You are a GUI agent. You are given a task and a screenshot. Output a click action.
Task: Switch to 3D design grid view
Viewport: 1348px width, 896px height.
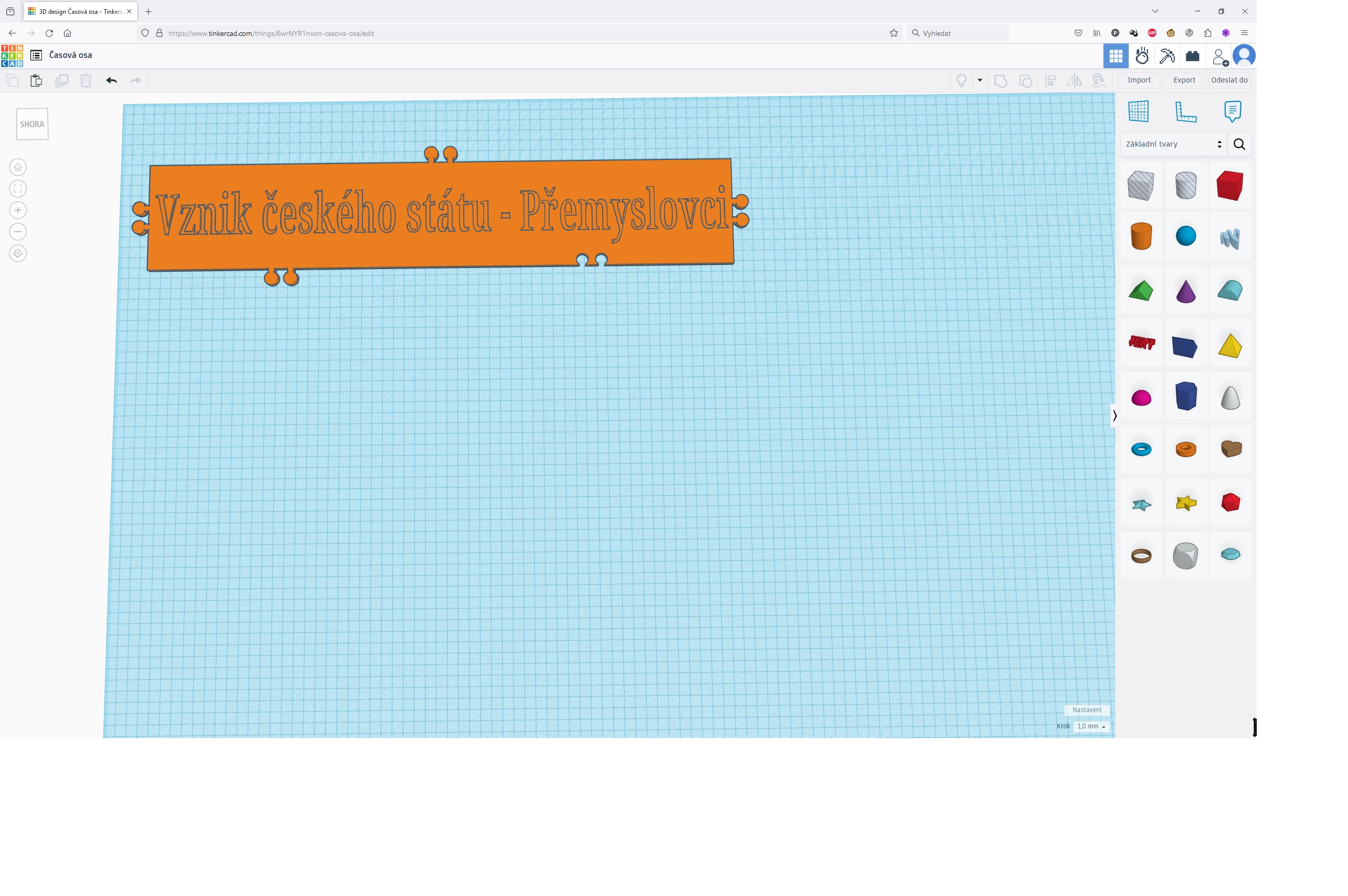coord(1115,56)
